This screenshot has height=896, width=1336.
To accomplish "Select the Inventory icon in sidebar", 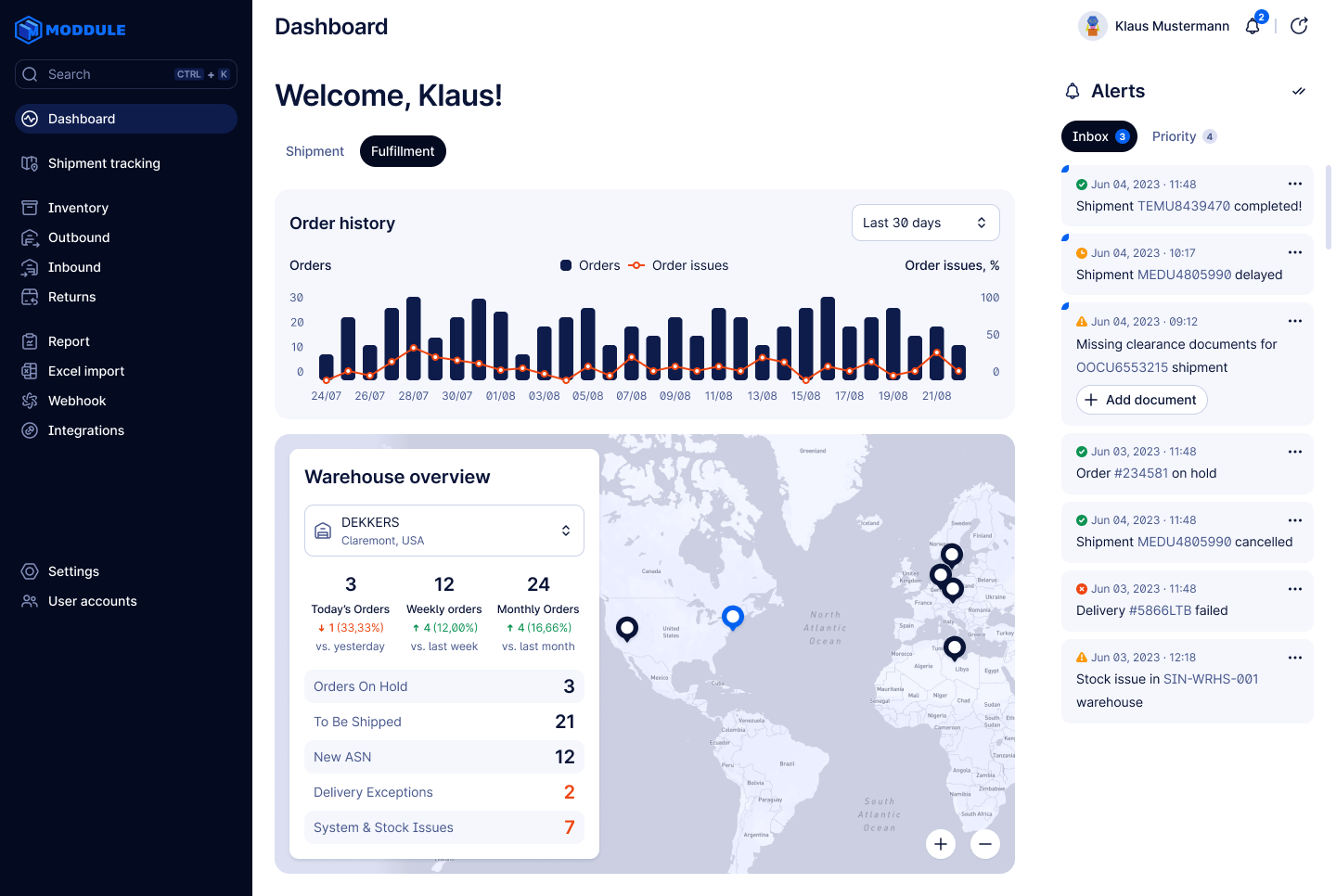I will 29,208.
